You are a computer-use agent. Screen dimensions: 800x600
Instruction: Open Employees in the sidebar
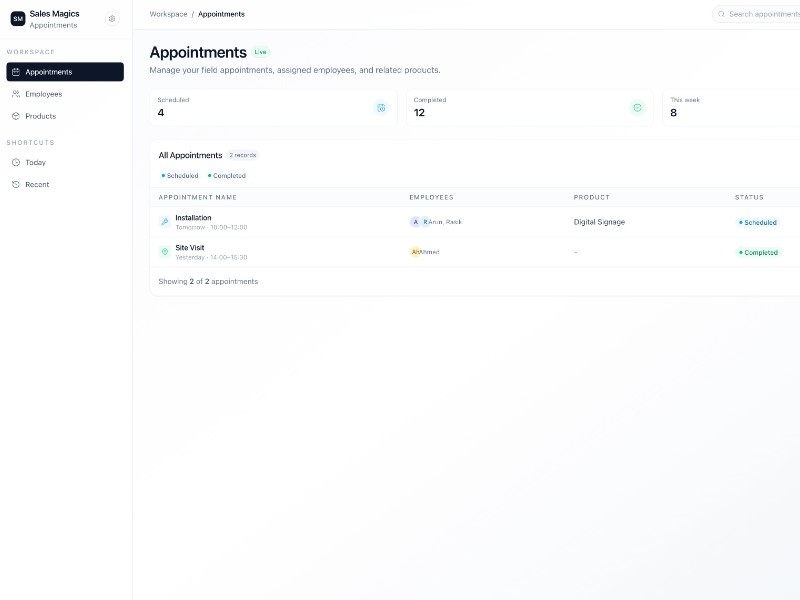(x=43, y=94)
